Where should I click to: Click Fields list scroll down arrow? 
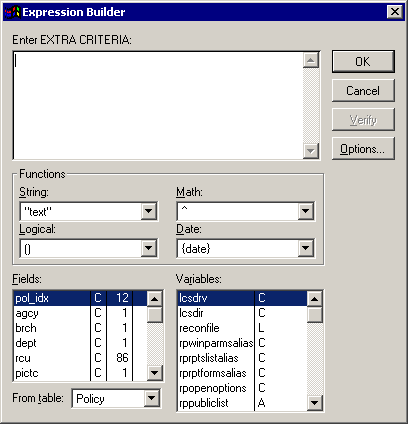click(155, 373)
